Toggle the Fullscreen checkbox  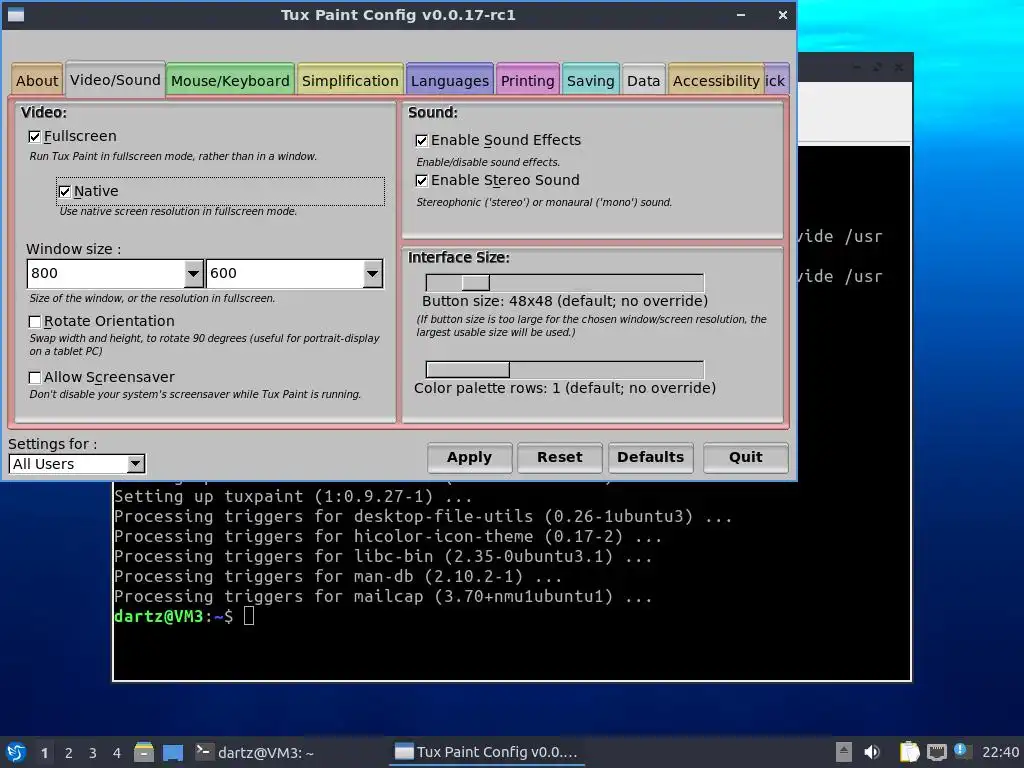pyautogui.click(x=35, y=136)
